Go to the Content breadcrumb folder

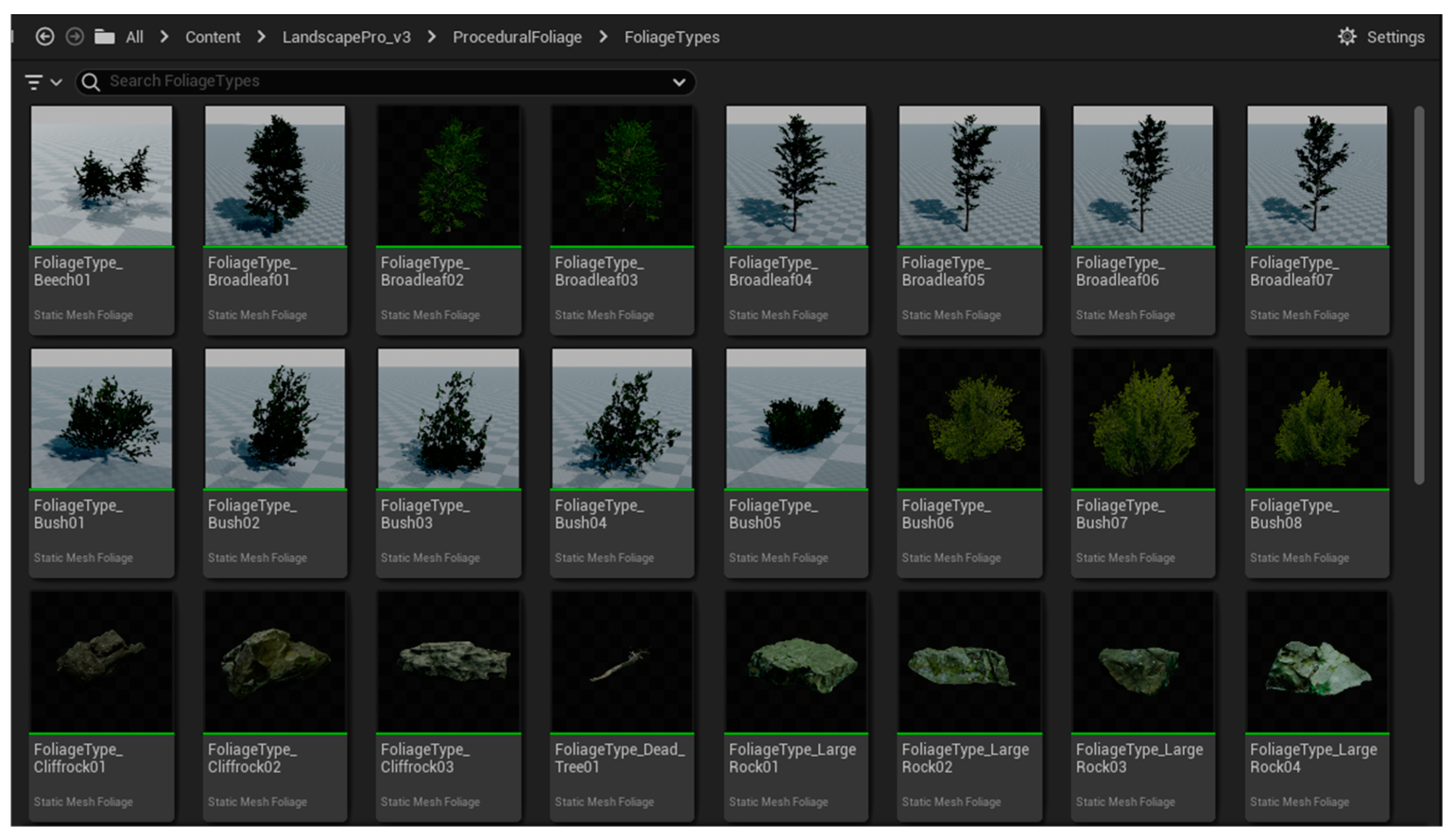tap(212, 37)
